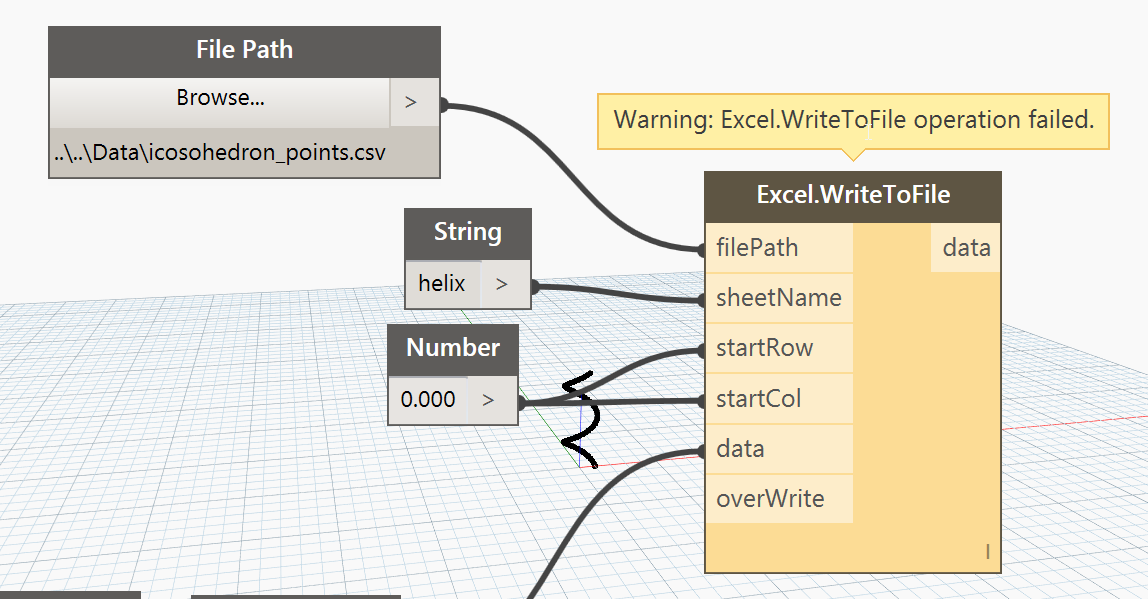
Task: Click the icosohedron_points.csv path text
Action: click(x=221, y=153)
